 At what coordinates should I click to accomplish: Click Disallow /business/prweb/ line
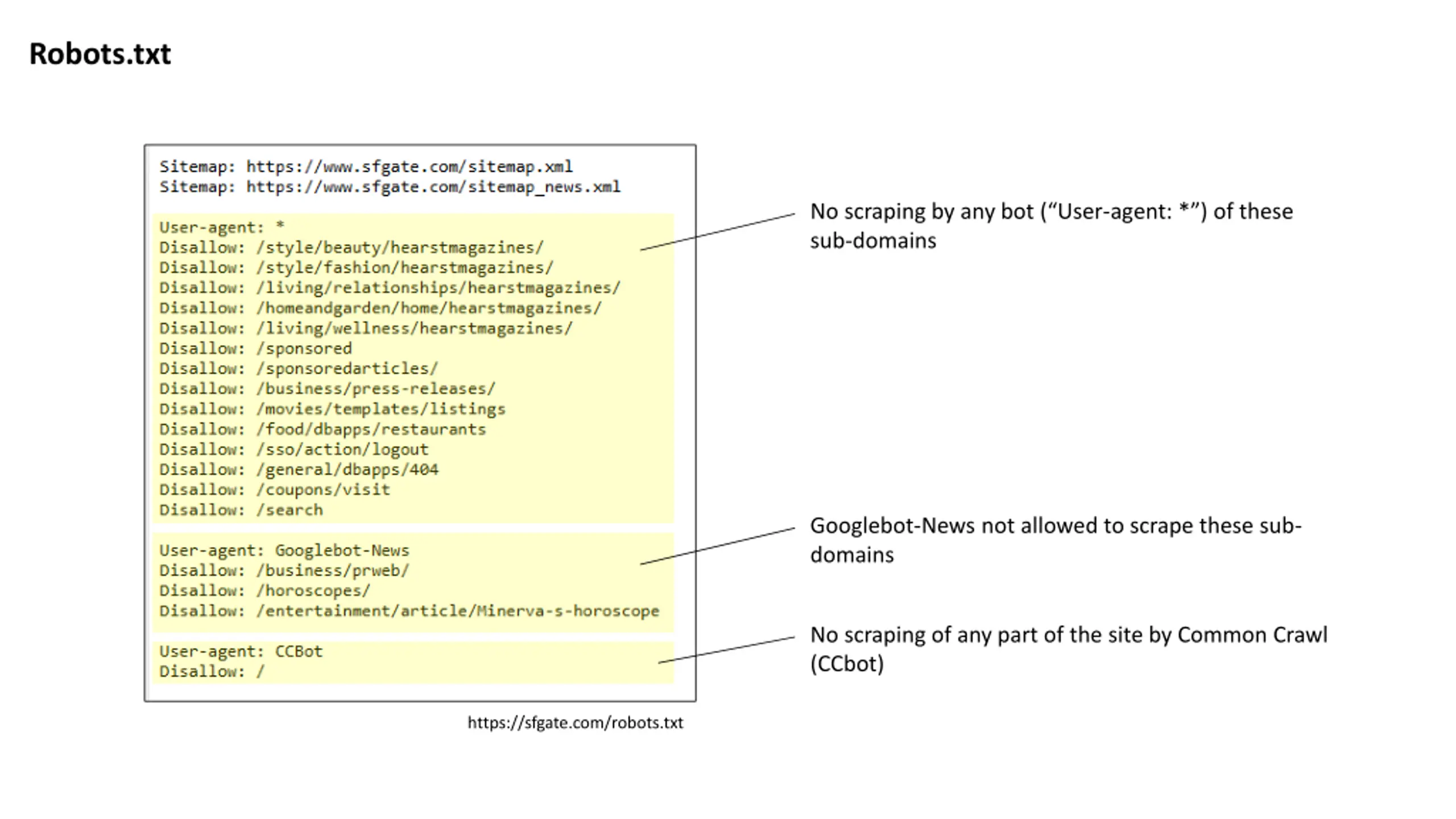point(284,570)
